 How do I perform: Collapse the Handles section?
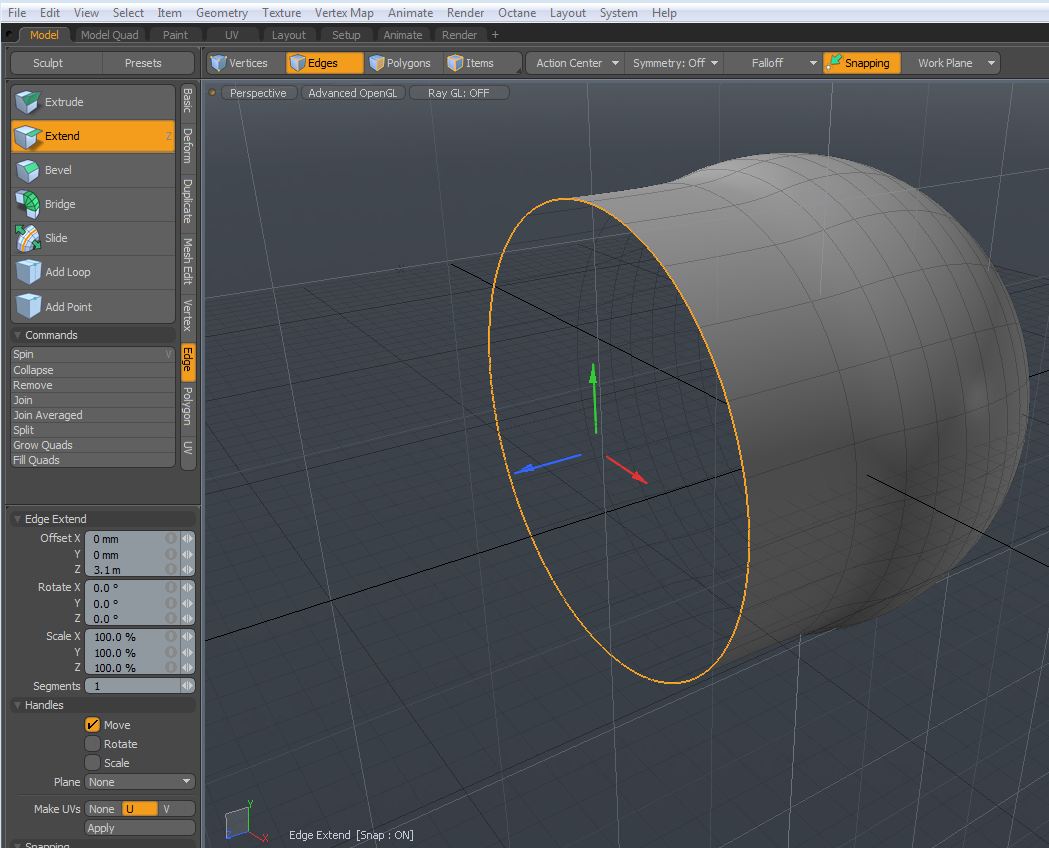(x=18, y=705)
